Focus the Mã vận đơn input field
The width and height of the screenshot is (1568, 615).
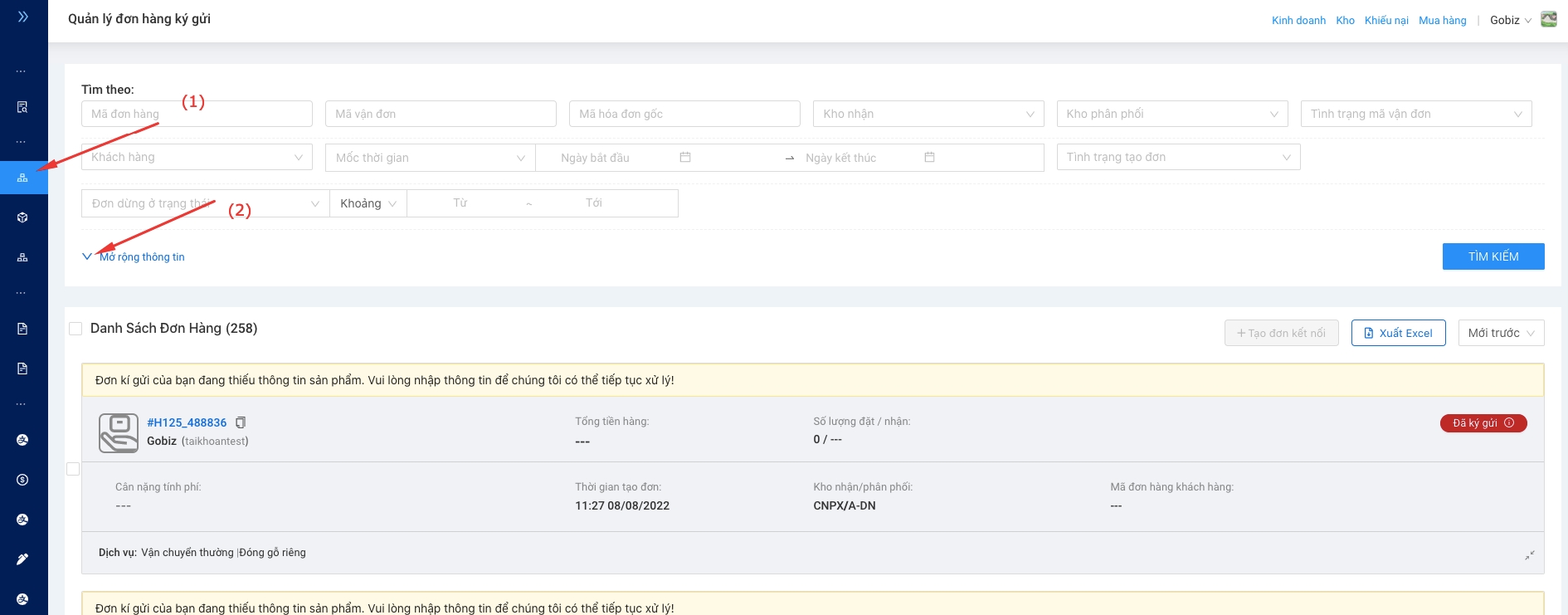pyautogui.click(x=441, y=114)
